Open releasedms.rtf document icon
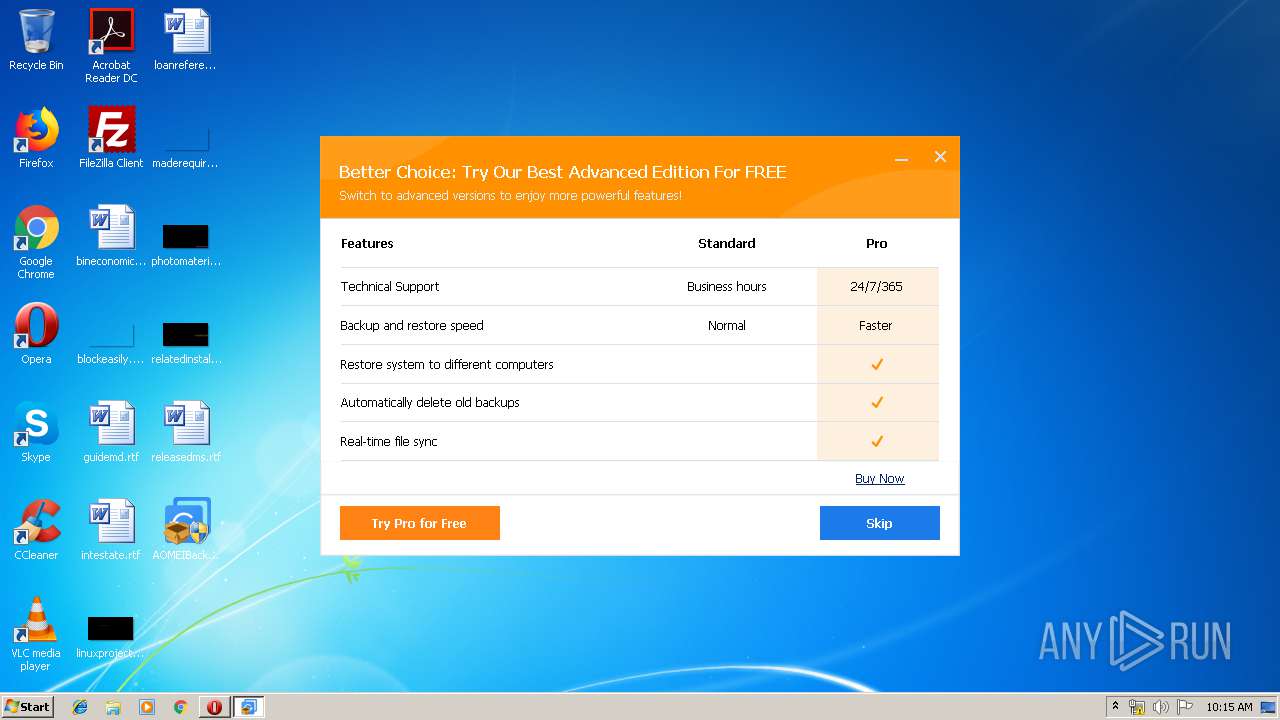Viewport: 1280px width, 720px height. (185, 432)
